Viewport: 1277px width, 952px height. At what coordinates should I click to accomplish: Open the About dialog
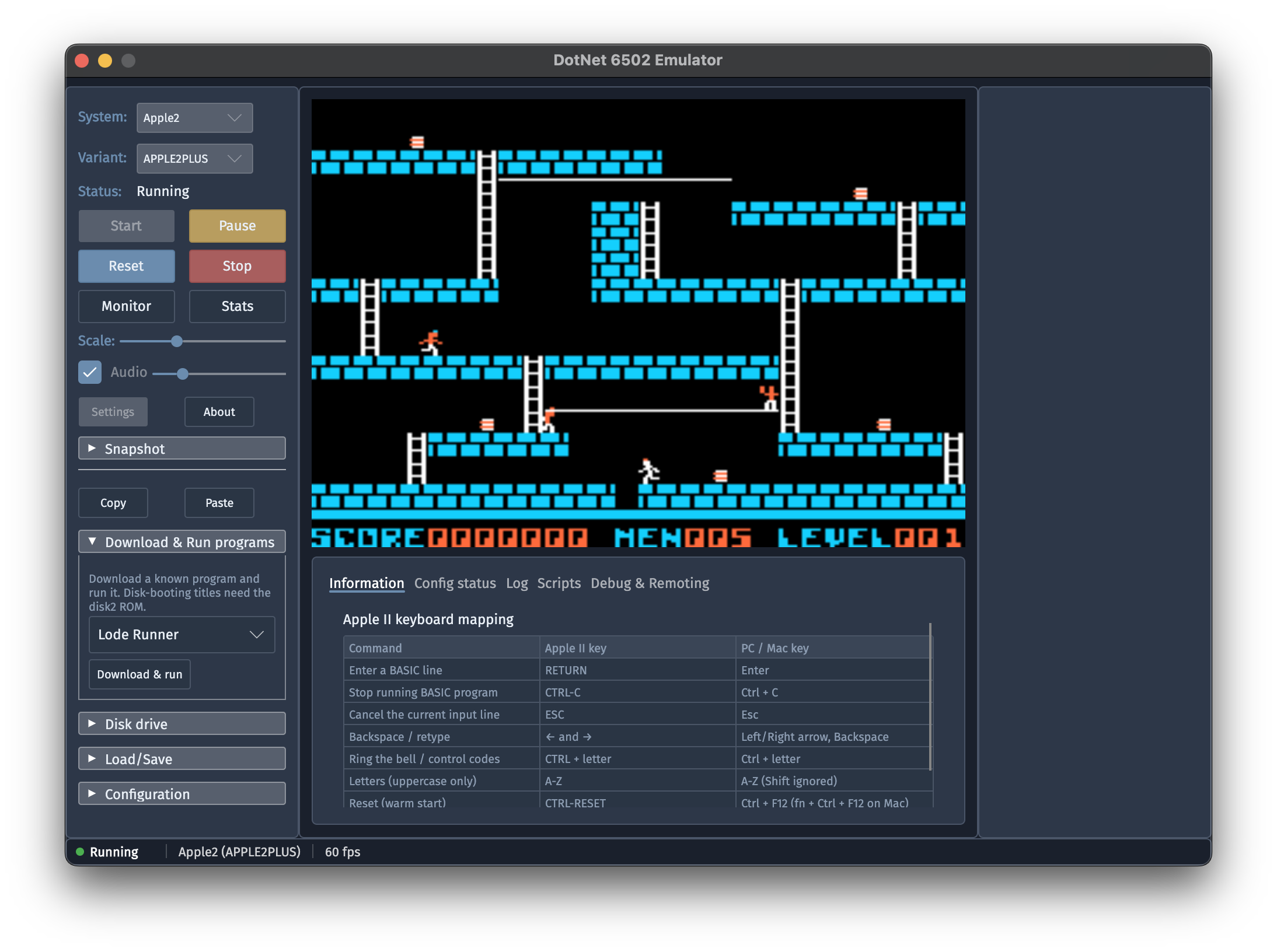point(219,412)
